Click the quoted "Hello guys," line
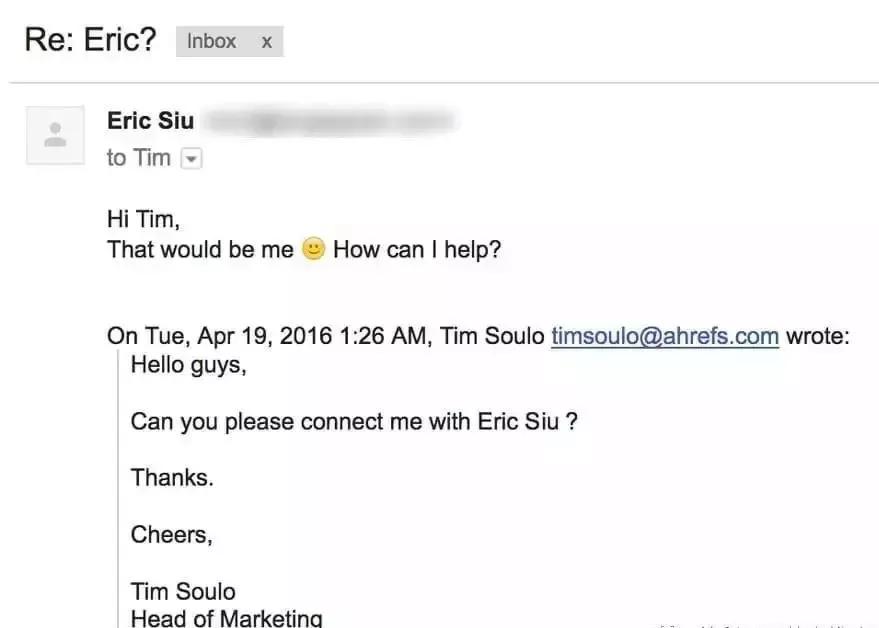879x628 pixels. click(188, 365)
